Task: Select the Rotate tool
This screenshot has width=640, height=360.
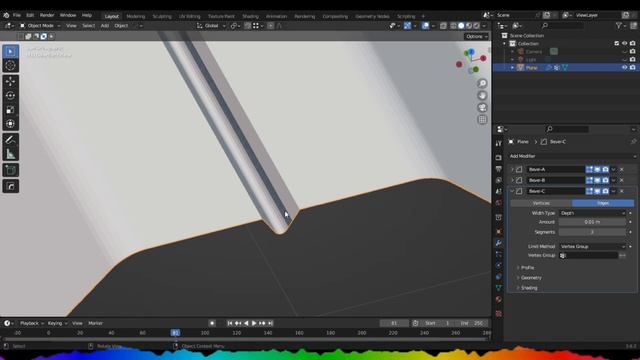Action: coord(11,96)
